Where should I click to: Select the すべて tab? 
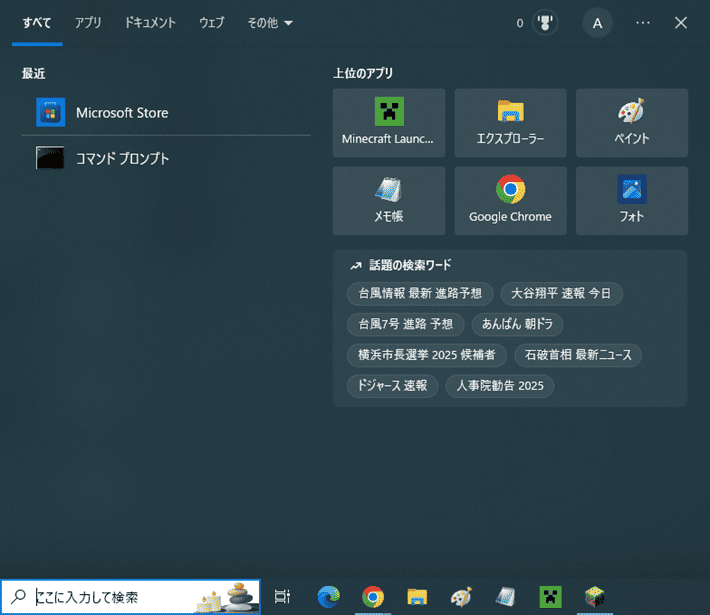[37, 23]
